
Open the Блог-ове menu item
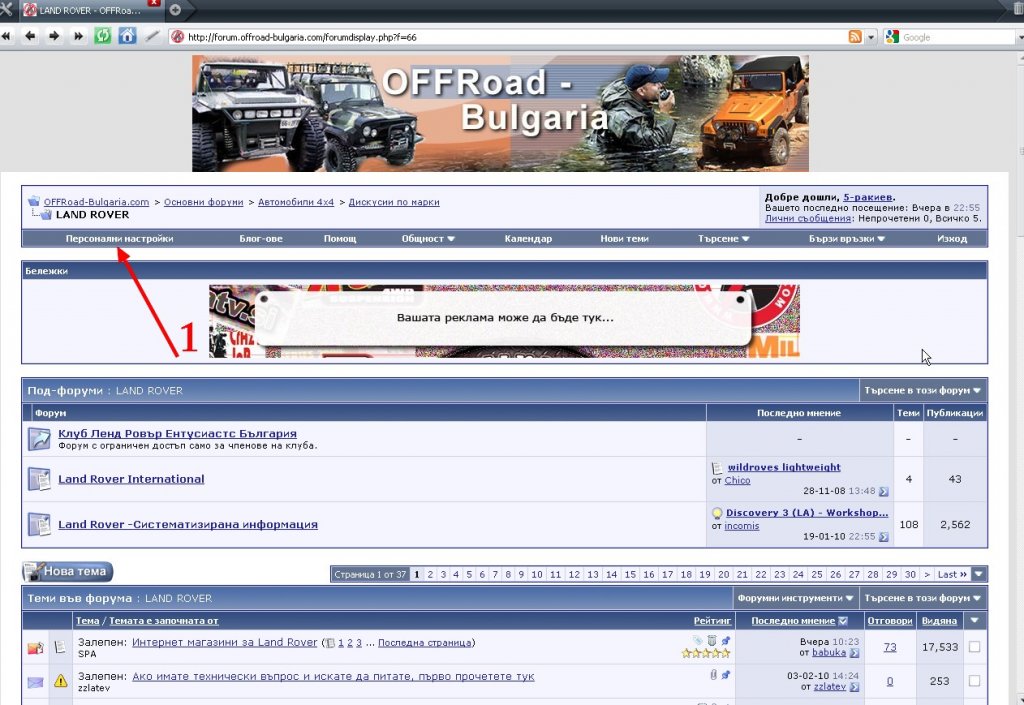tap(261, 239)
